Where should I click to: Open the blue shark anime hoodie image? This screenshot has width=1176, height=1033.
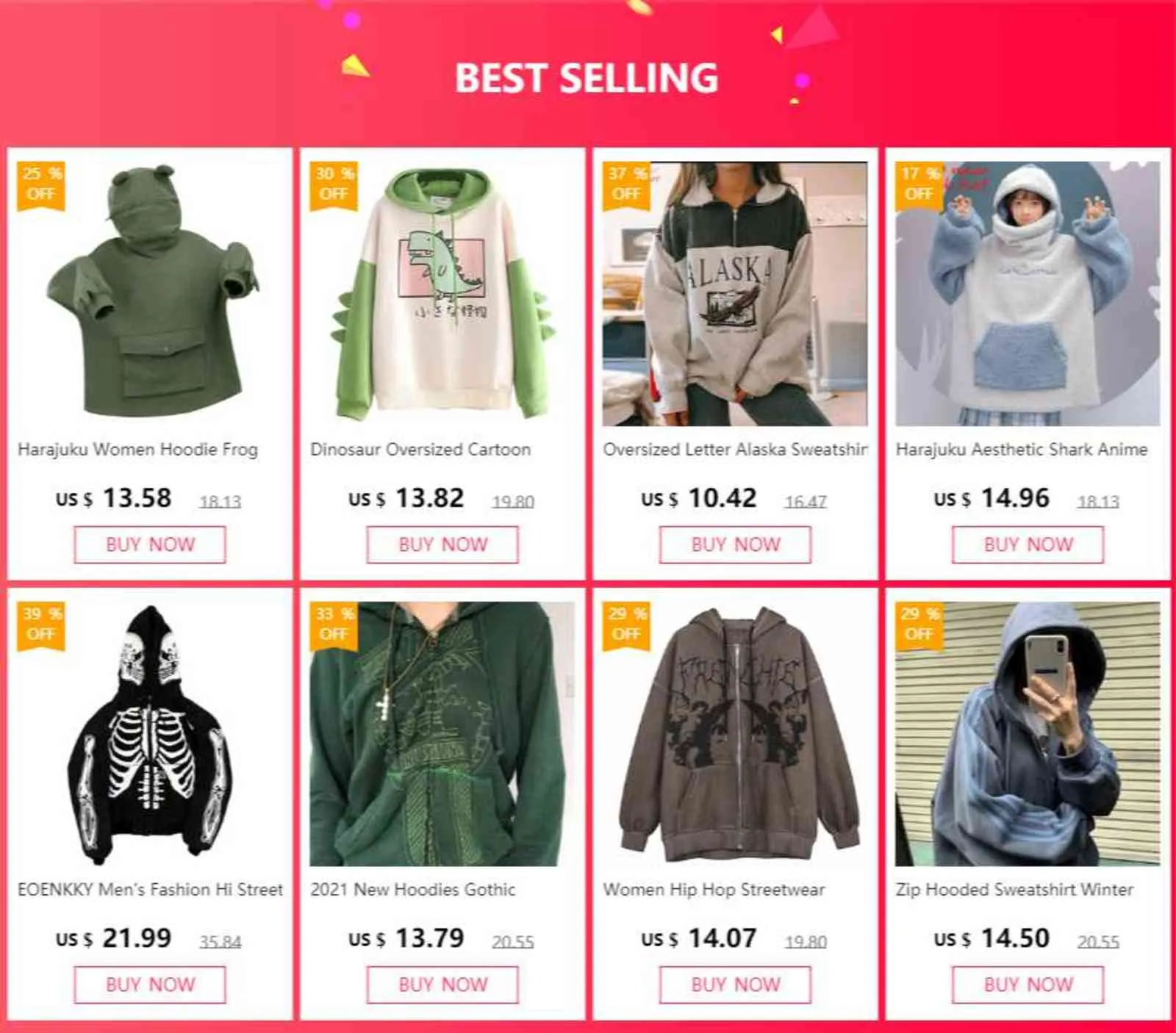tap(1028, 293)
